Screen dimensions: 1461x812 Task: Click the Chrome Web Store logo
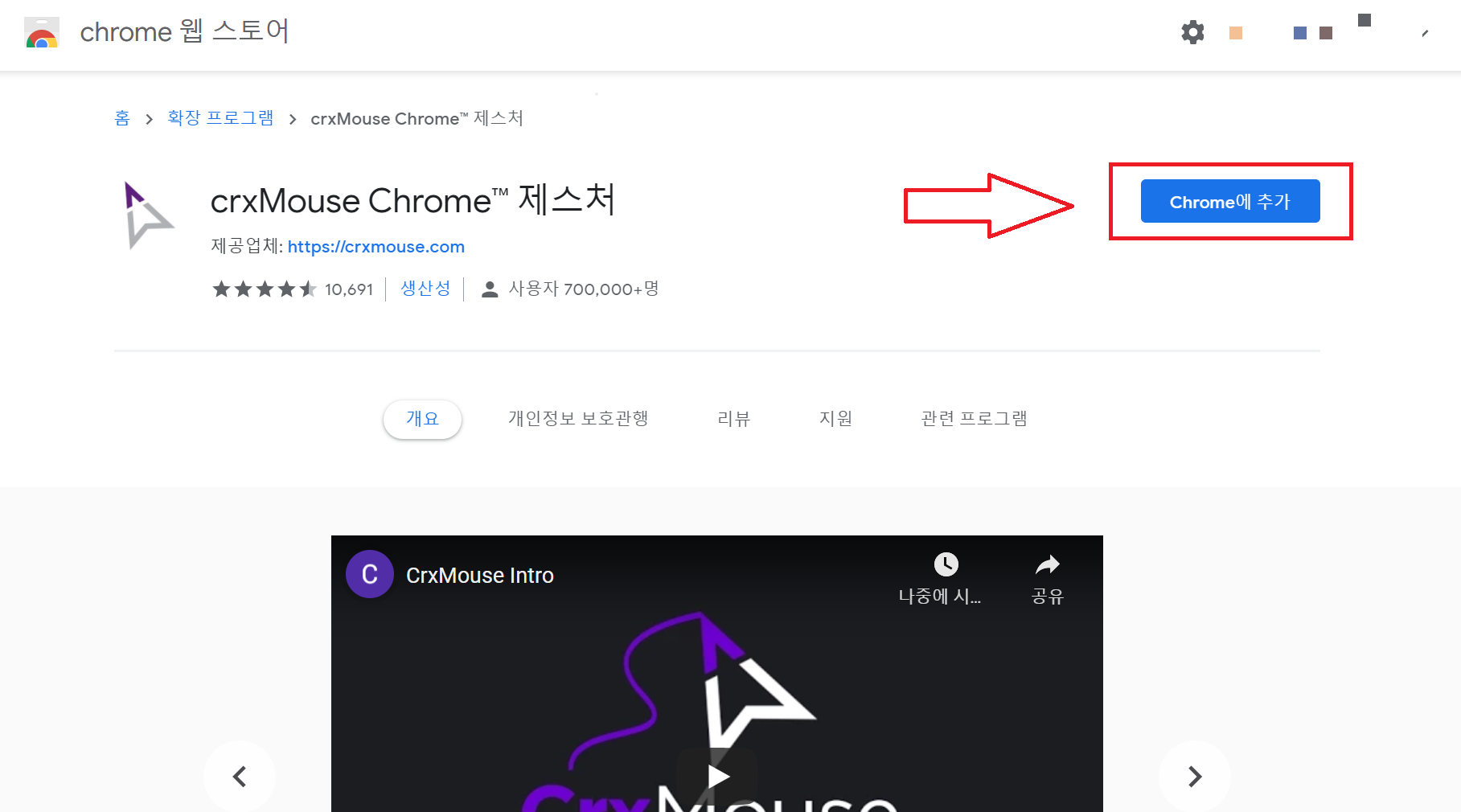click(x=42, y=32)
